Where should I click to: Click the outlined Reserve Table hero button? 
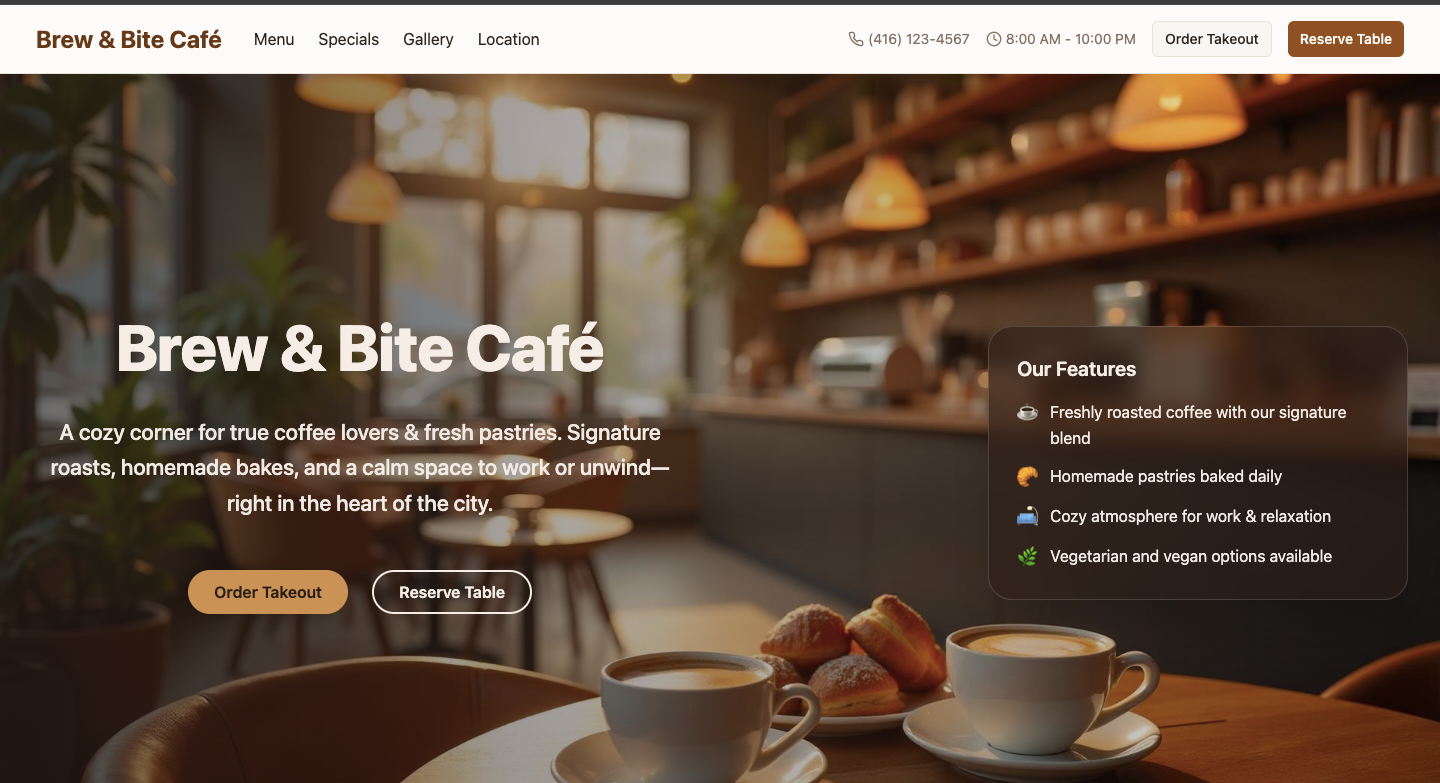click(x=452, y=592)
